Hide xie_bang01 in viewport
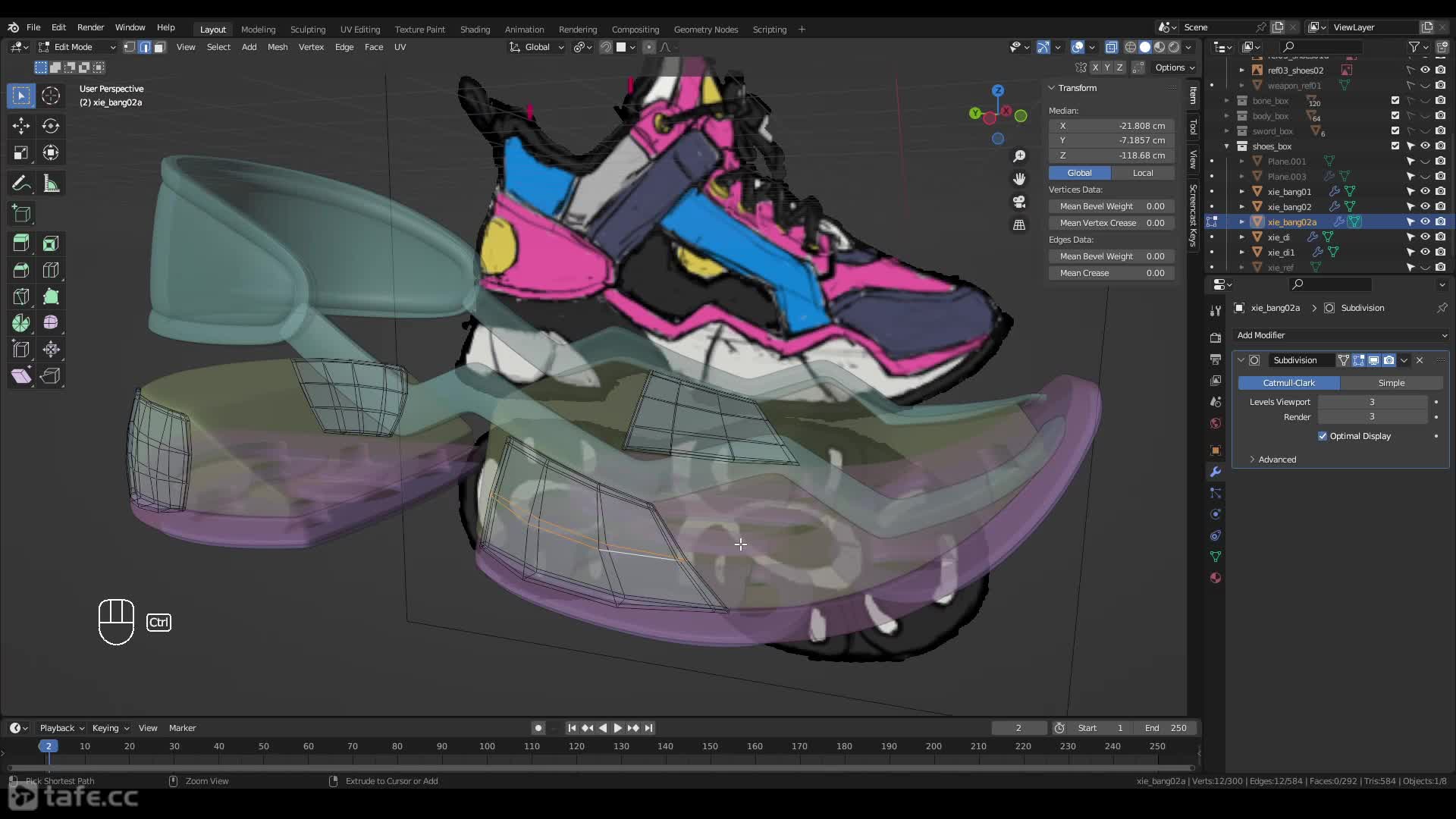 (x=1425, y=191)
